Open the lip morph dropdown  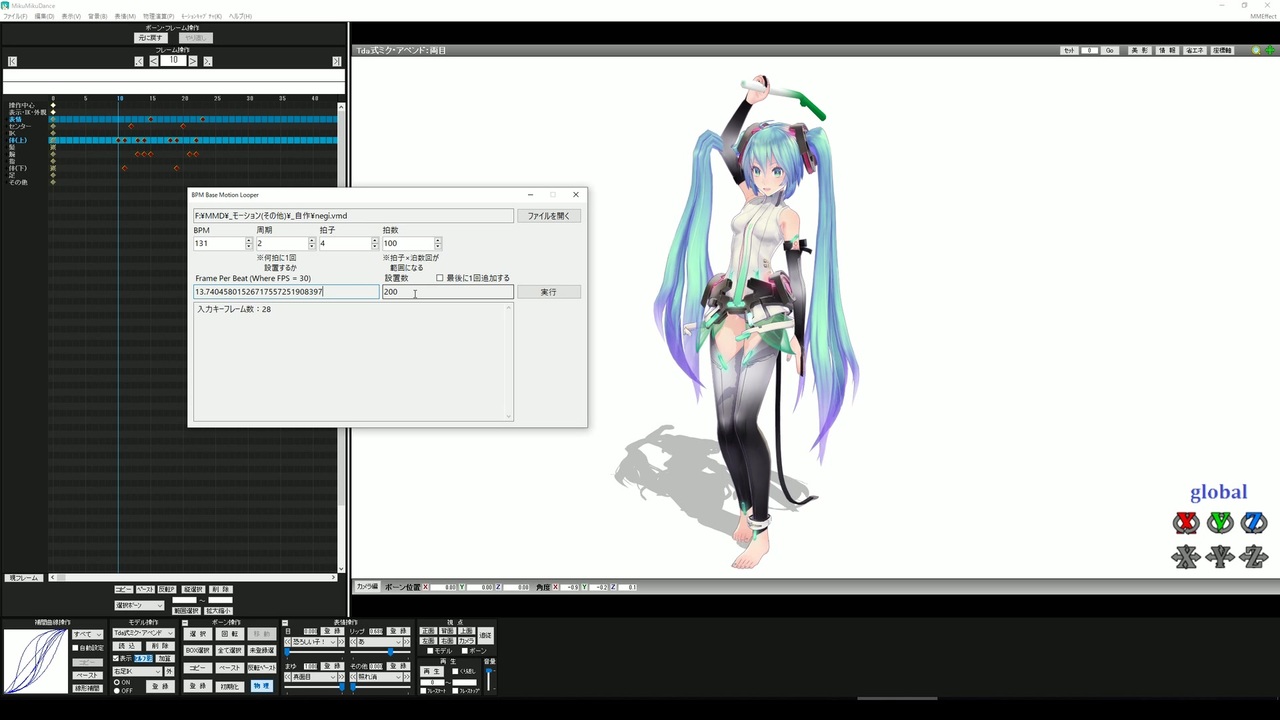coord(380,642)
